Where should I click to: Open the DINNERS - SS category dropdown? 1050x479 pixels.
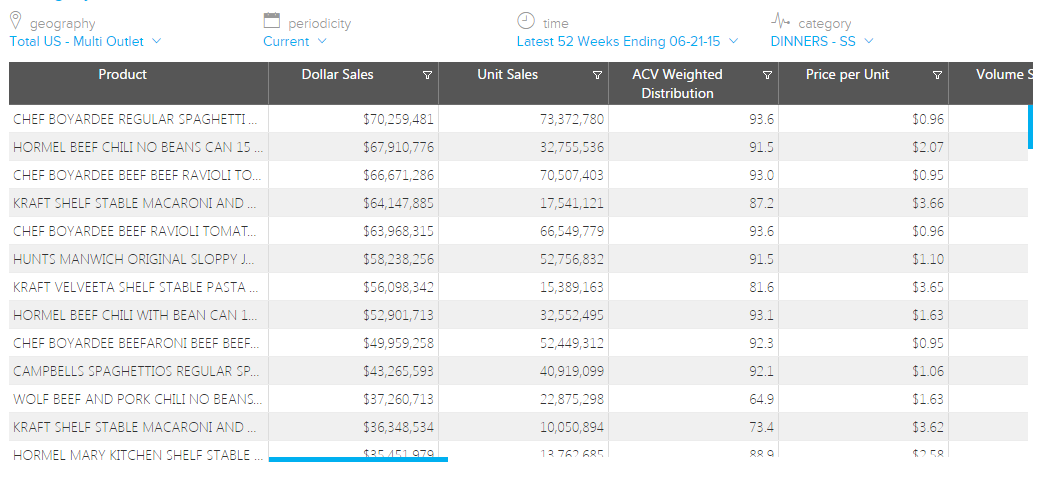click(x=822, y=41)
